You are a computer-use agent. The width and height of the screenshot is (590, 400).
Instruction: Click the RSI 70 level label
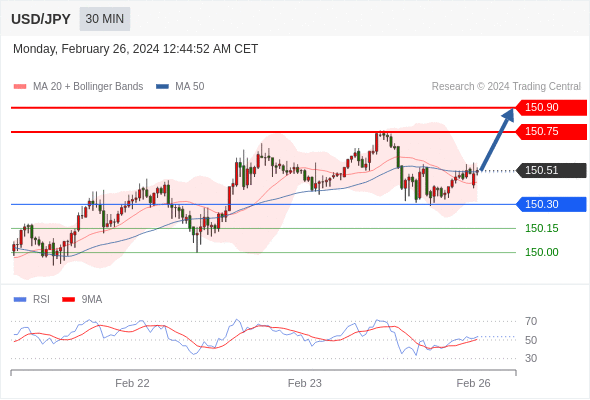click(531, 321)
